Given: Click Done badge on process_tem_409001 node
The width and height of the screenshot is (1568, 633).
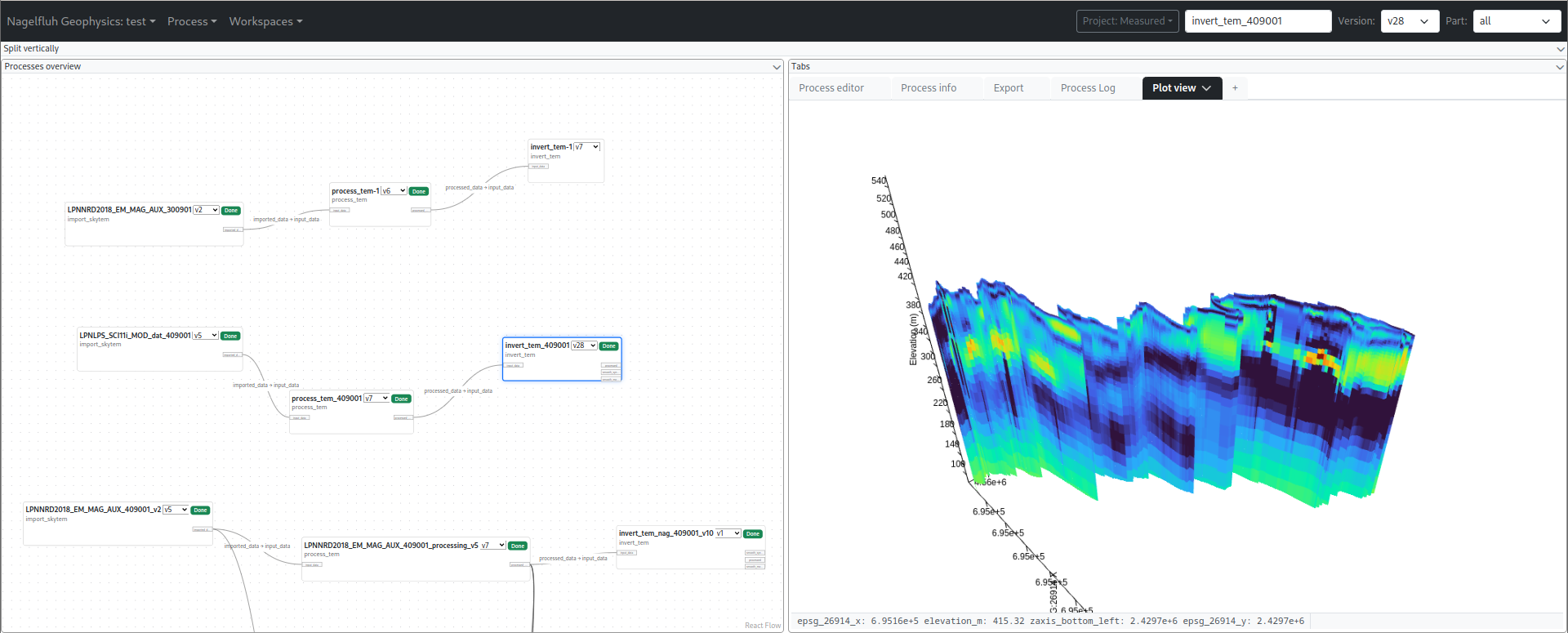Looking at the screenshot, I should click(401, 399).
